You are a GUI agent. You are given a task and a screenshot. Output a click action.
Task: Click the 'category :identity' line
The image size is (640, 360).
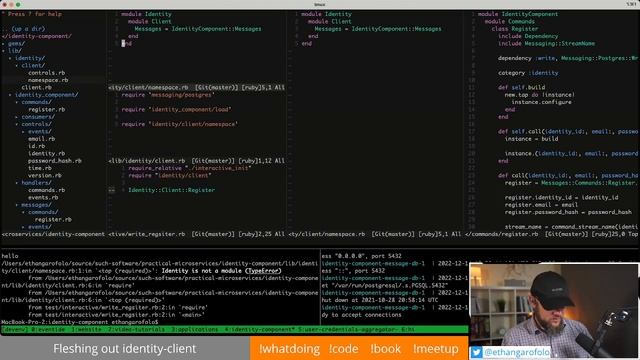coord(528,73)
